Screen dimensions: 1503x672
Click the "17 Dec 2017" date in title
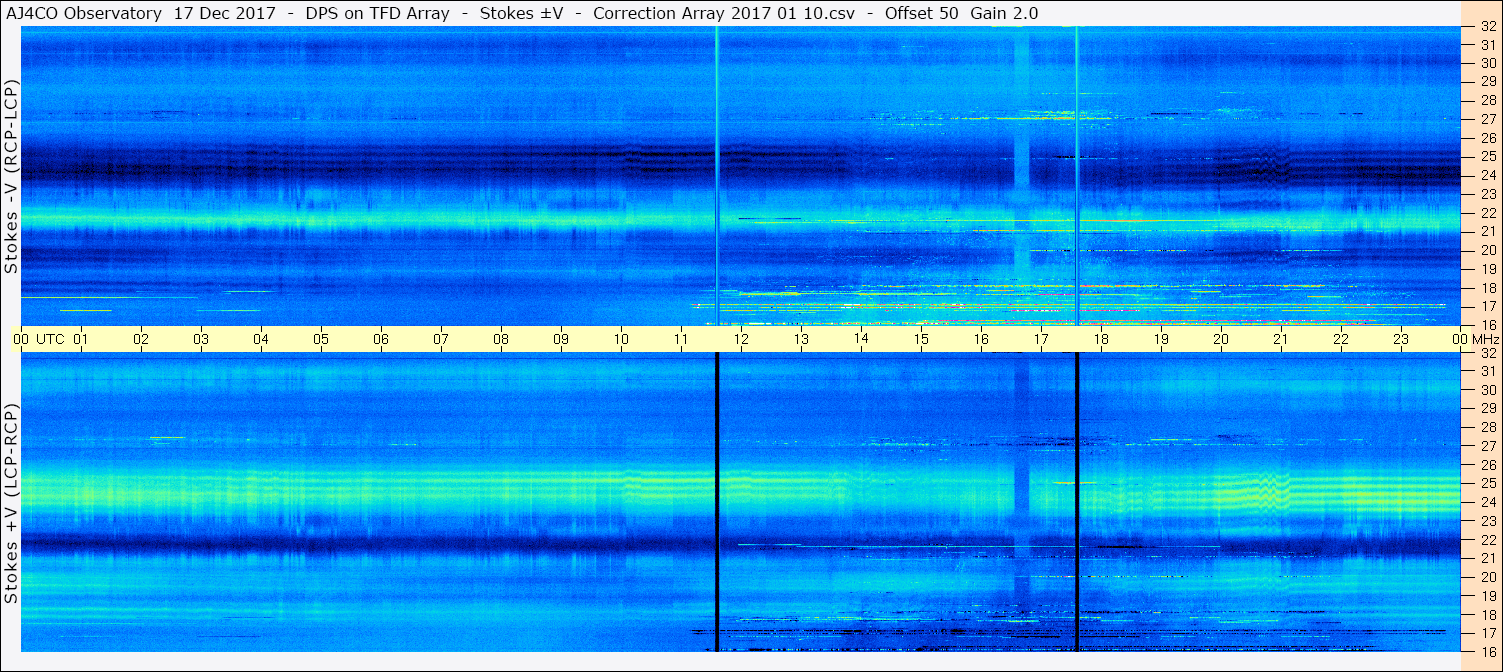pyautogui.click(x=225, y=14)
